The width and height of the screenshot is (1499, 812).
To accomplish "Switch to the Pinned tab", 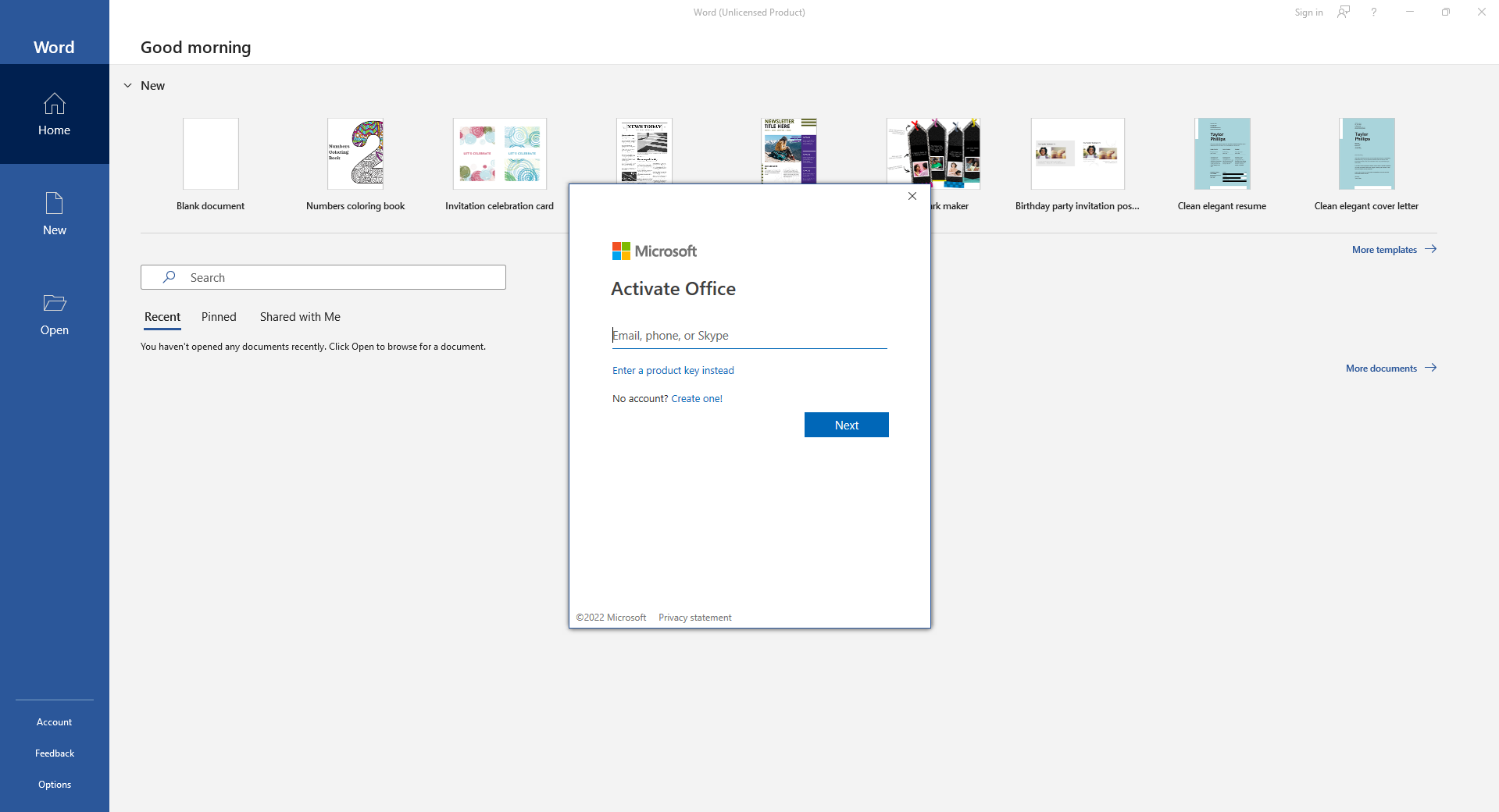I will (219, 317).
